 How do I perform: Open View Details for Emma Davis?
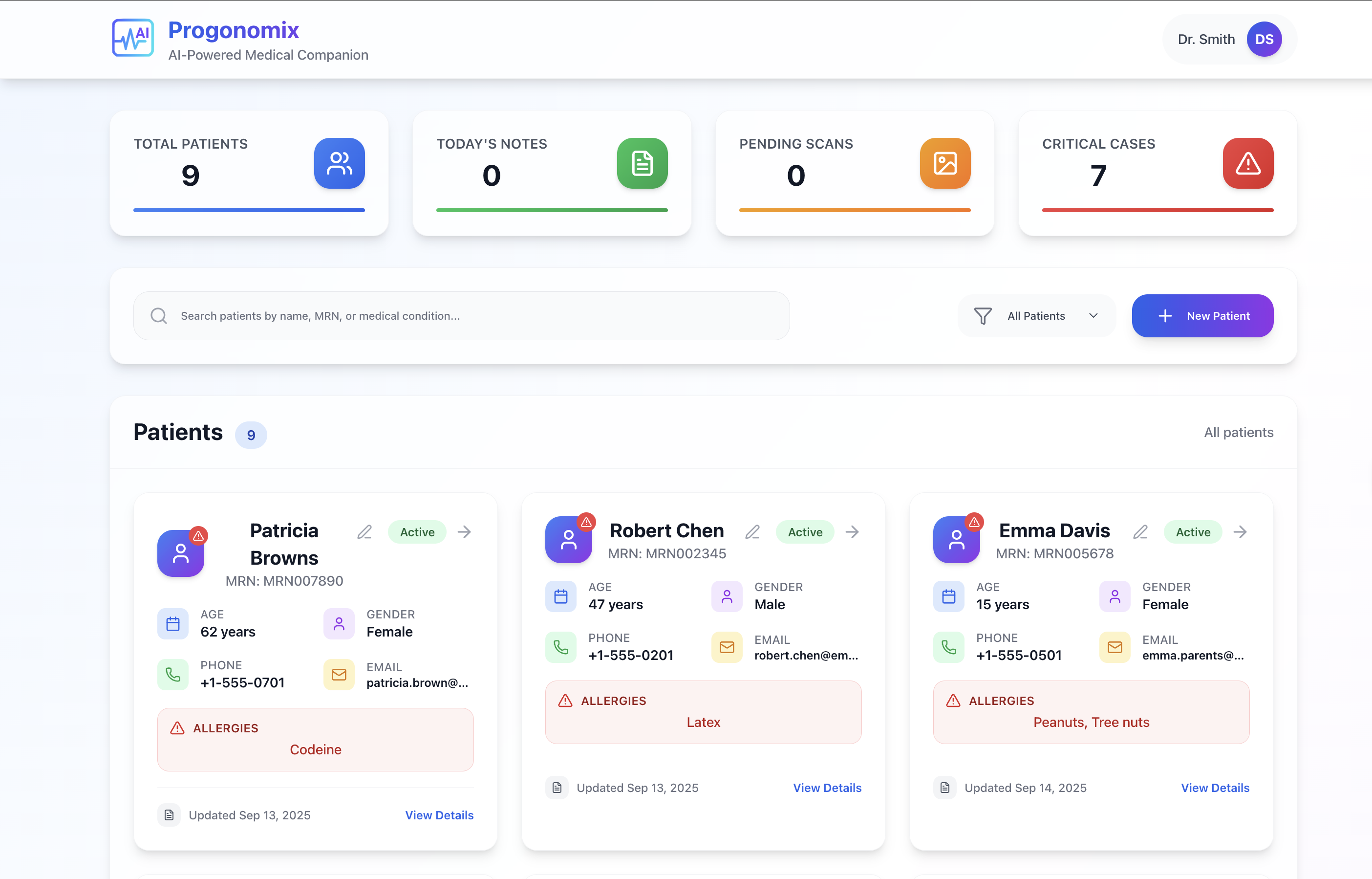click(1215, 788)
